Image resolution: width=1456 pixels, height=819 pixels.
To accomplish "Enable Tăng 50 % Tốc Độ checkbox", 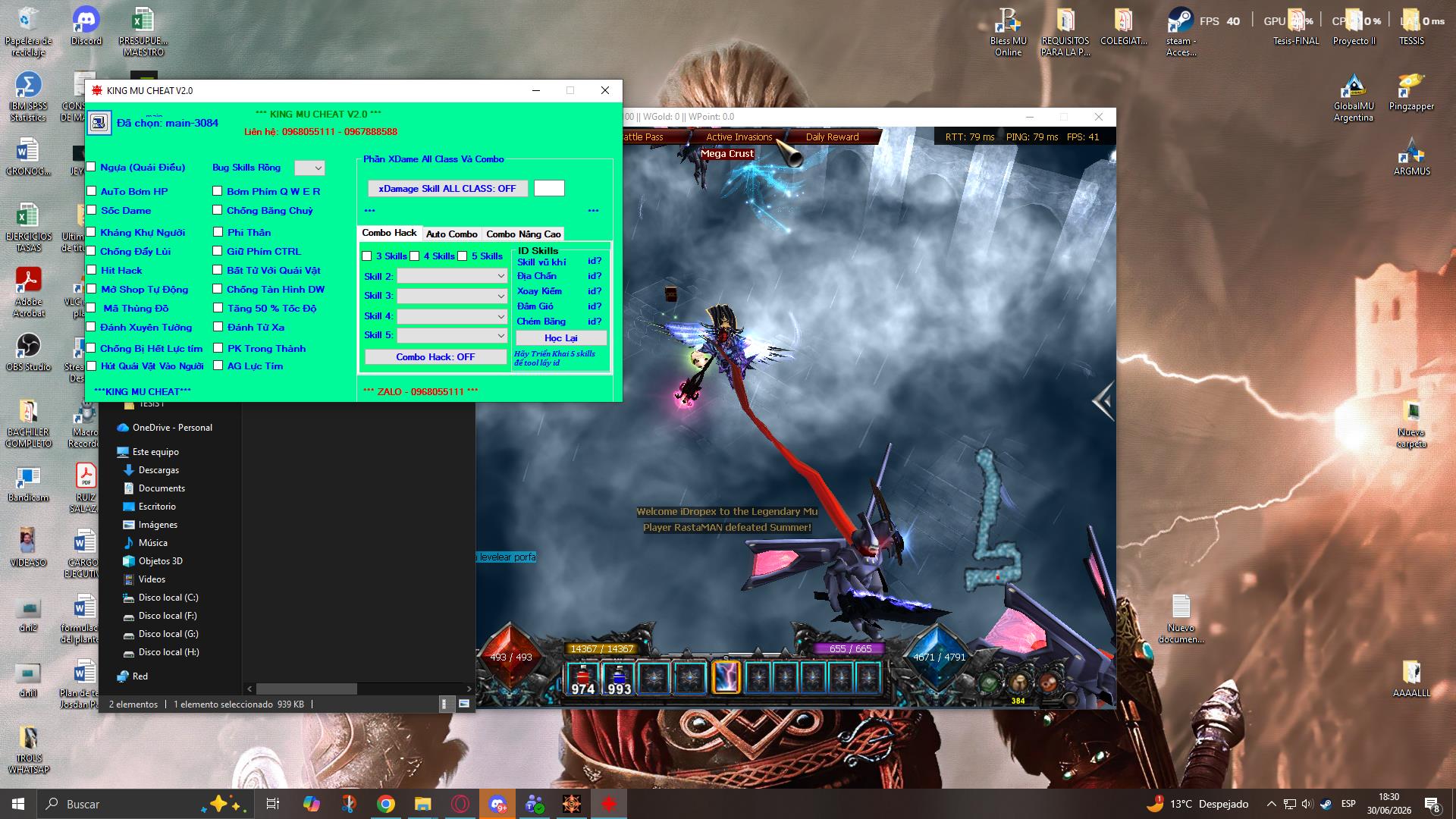I will [x=218, y=308].
